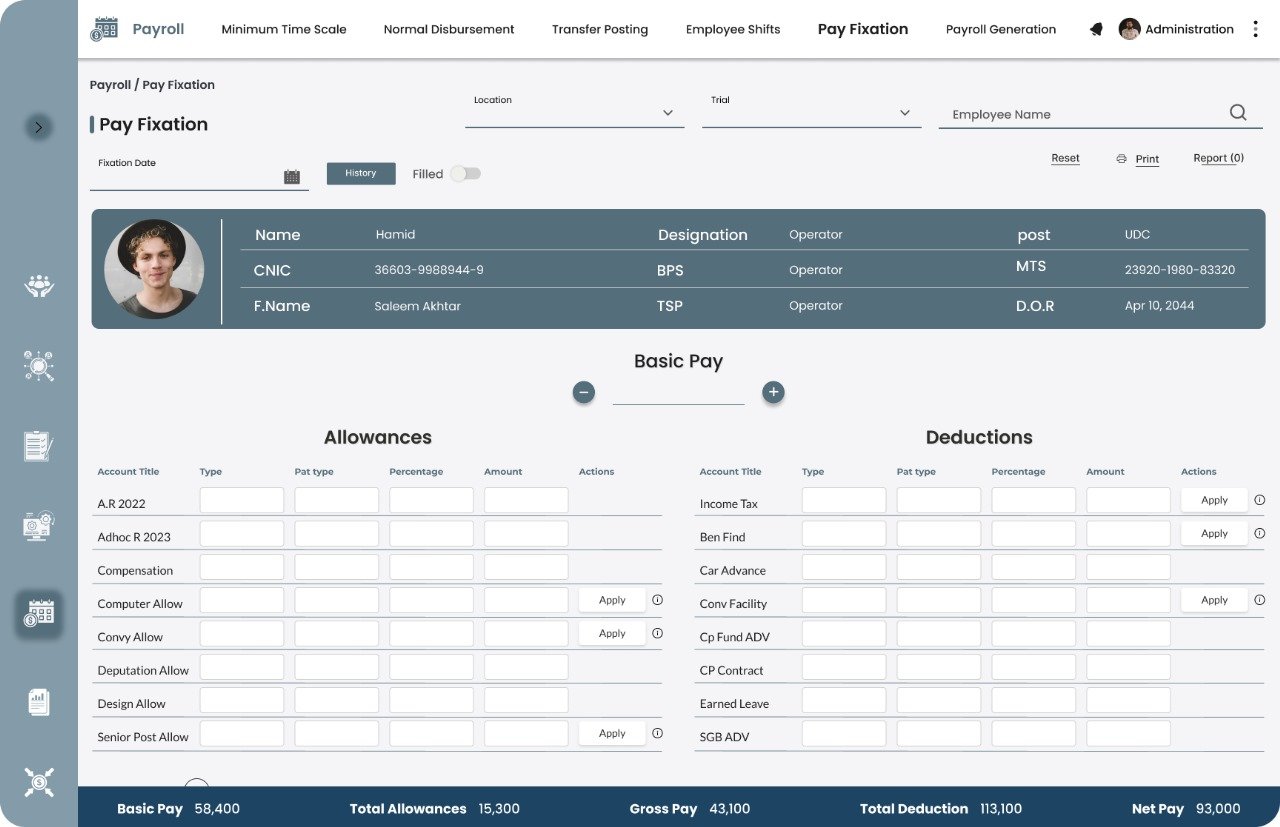
Task: Click info icon for Income Tax
Action: point(1260,500)
